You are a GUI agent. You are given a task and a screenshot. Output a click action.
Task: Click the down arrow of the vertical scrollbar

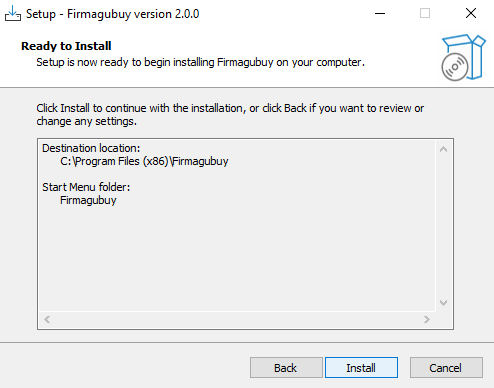click(443, 303)
